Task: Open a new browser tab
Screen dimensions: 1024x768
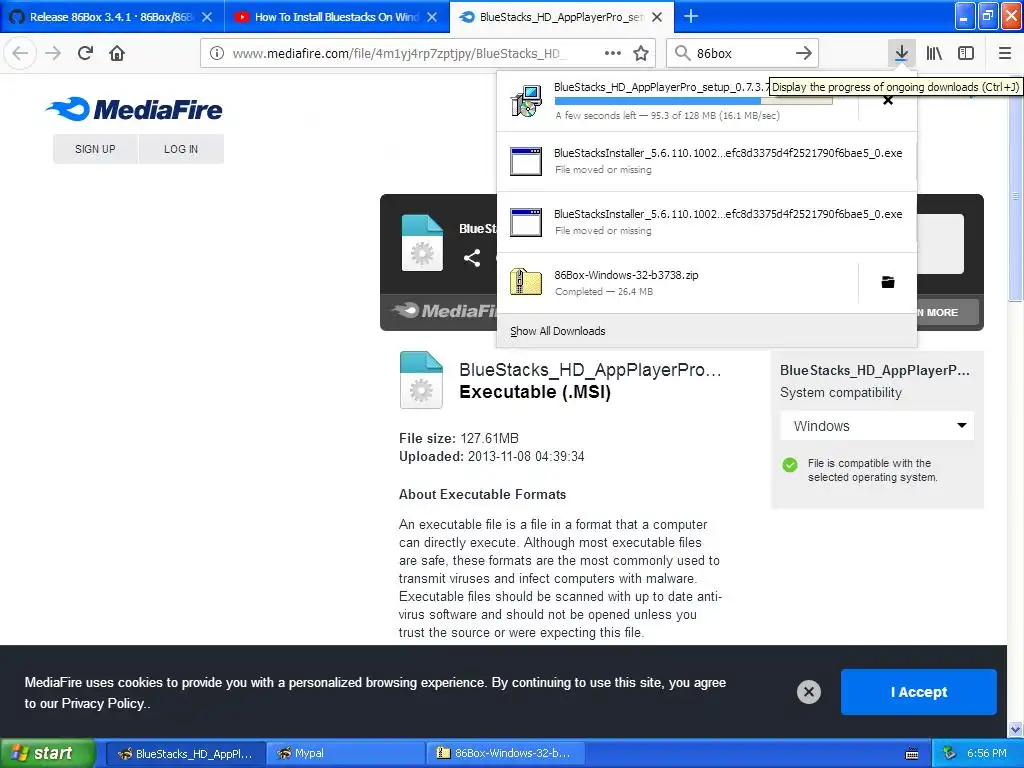Action: point(691,16)
